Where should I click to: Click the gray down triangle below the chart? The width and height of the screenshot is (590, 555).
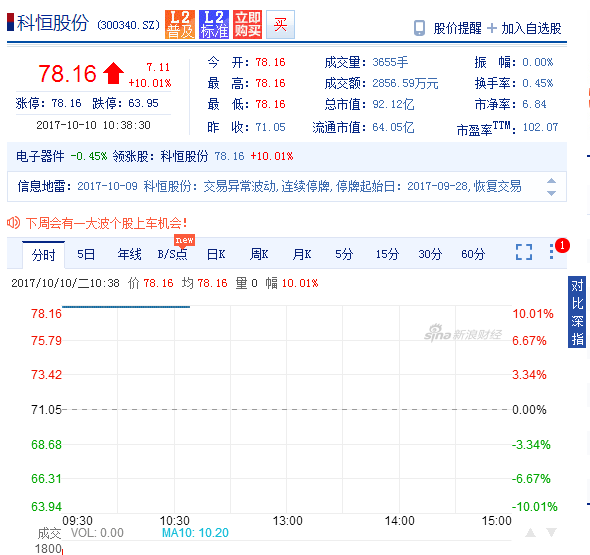[x=552, y=532]
